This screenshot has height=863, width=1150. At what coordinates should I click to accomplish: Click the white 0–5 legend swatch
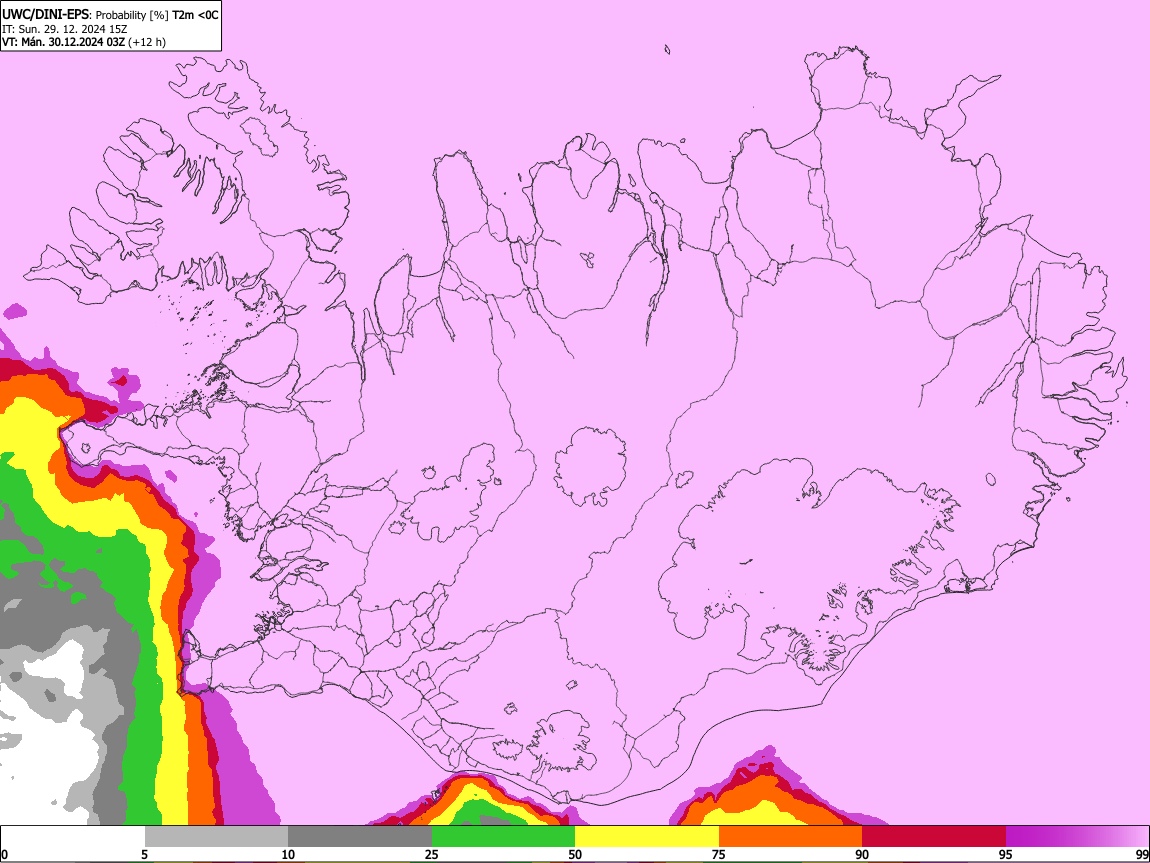click(x=73, y=836)
